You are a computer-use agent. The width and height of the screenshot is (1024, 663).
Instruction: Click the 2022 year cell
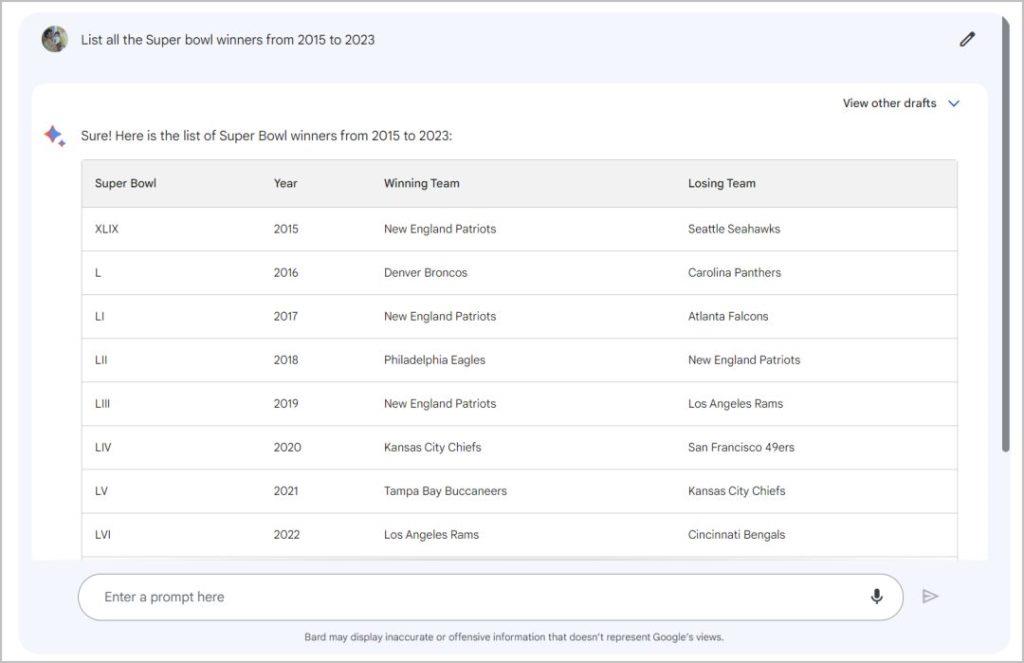287,535
